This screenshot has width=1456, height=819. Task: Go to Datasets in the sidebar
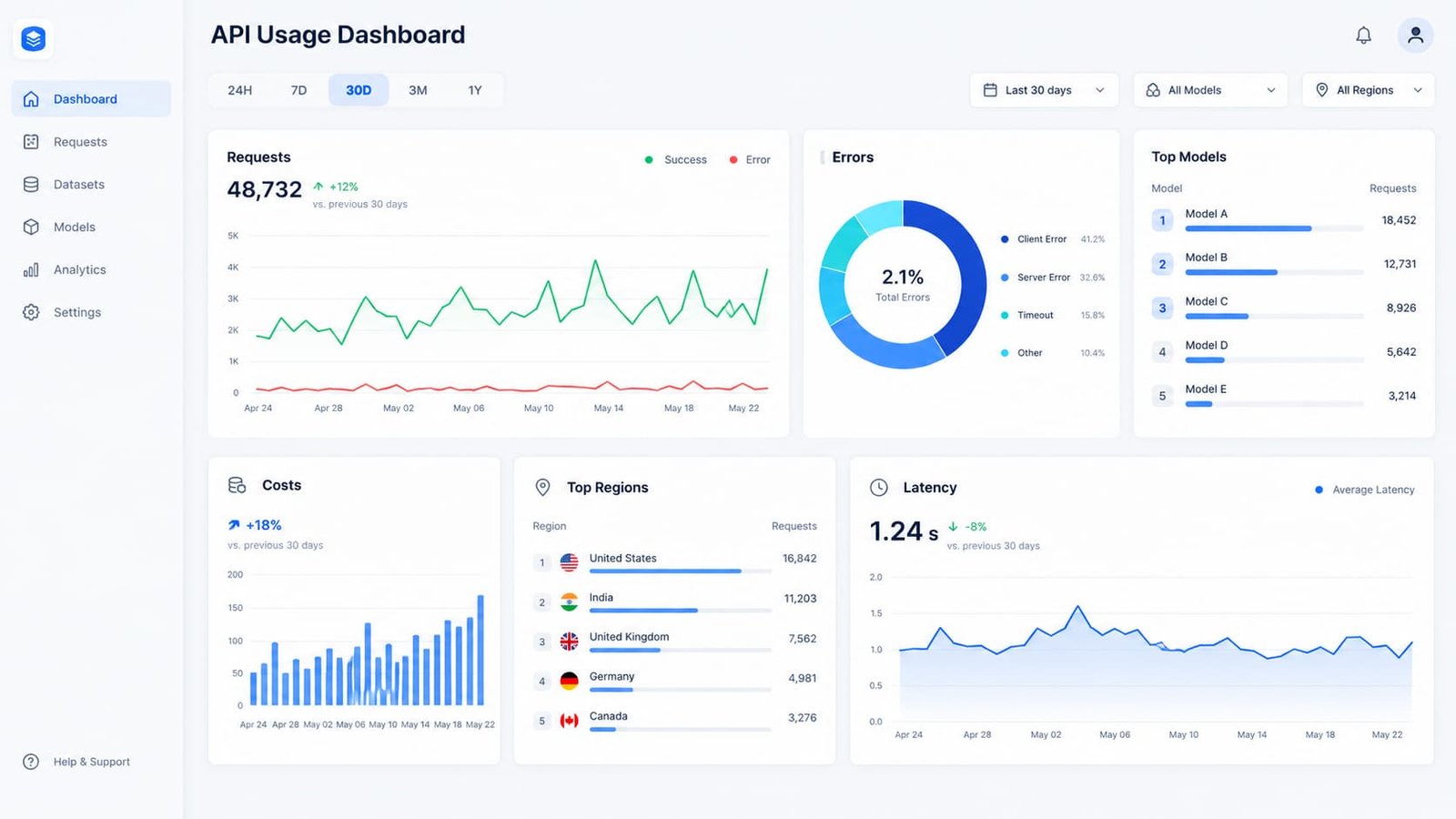[x=91, y=185]
